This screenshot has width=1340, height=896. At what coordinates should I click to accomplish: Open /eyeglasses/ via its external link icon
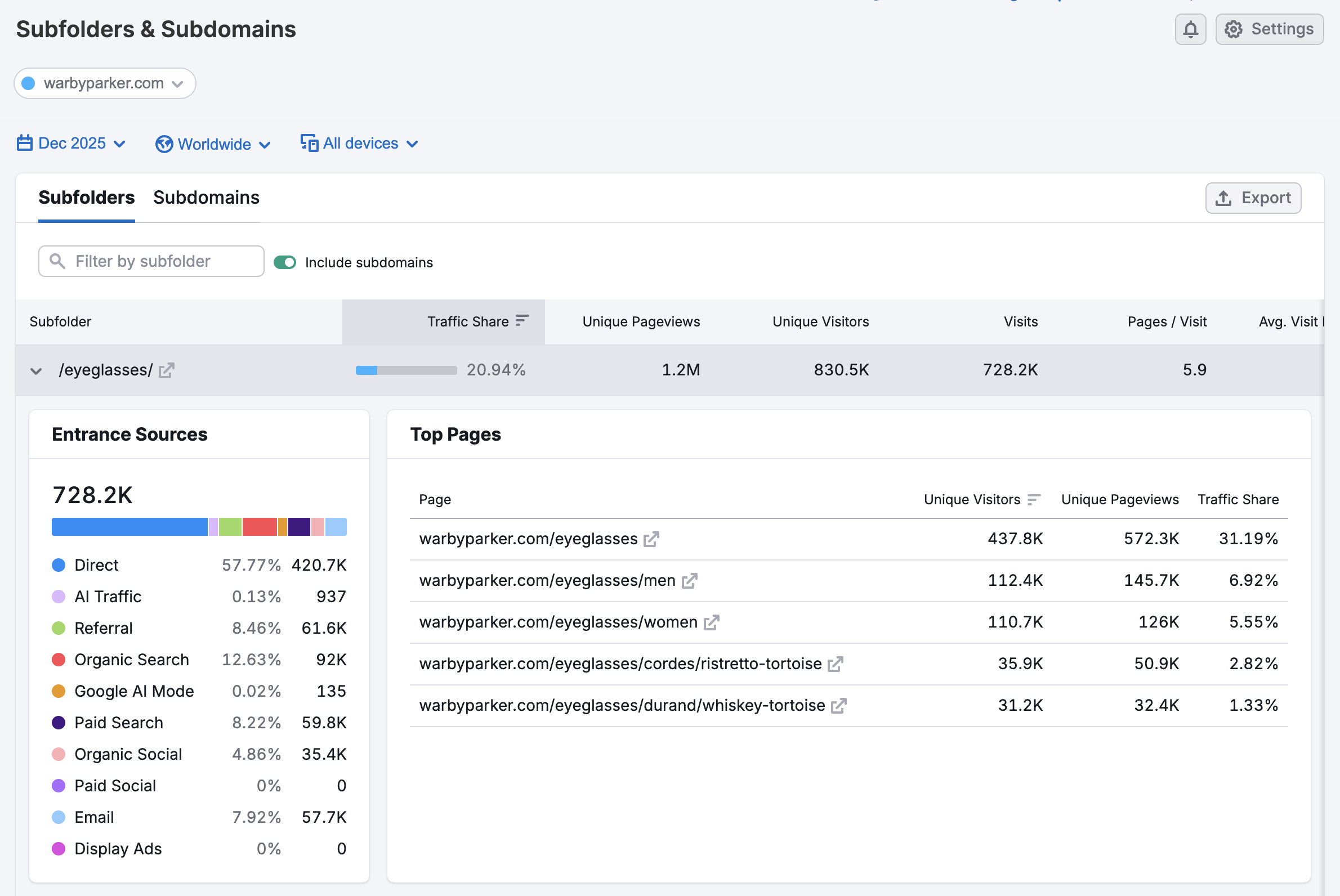[x=166, y=370]
